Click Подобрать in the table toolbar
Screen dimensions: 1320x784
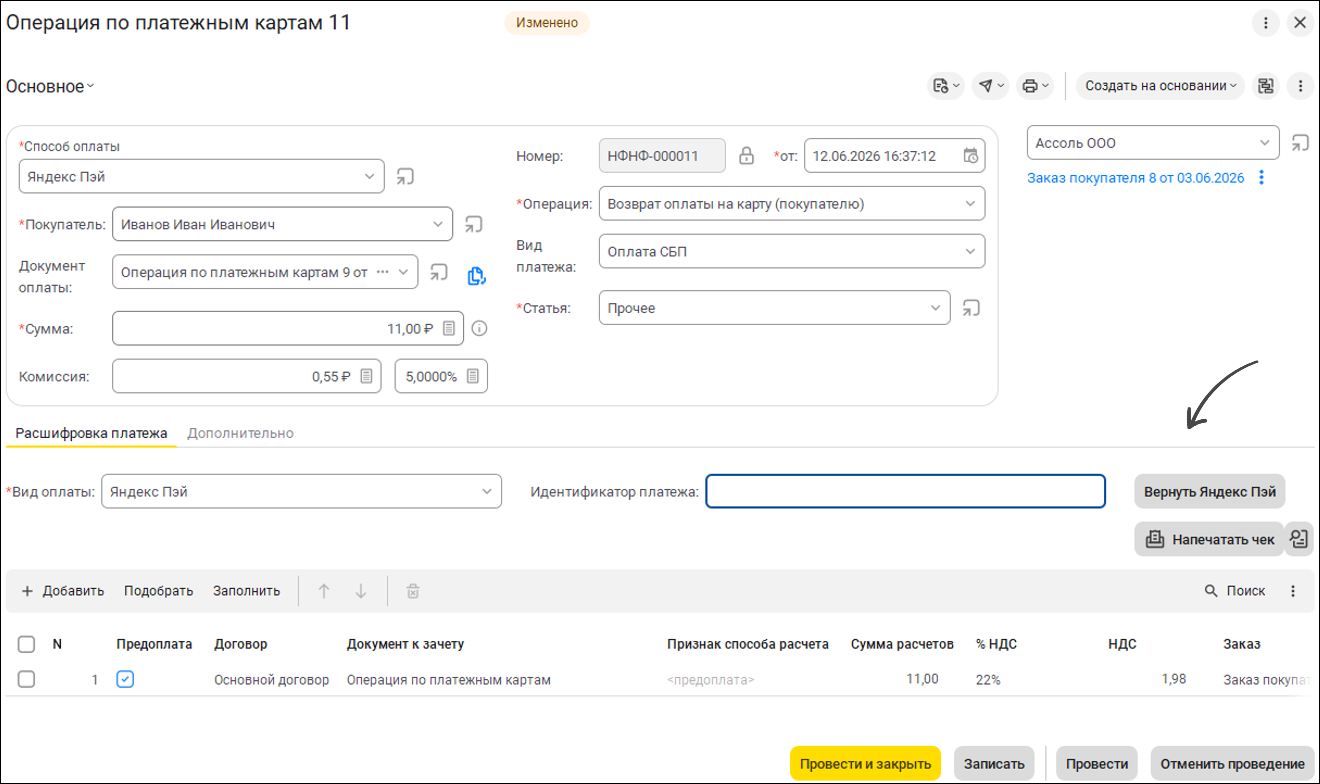[x=158, y=591]
